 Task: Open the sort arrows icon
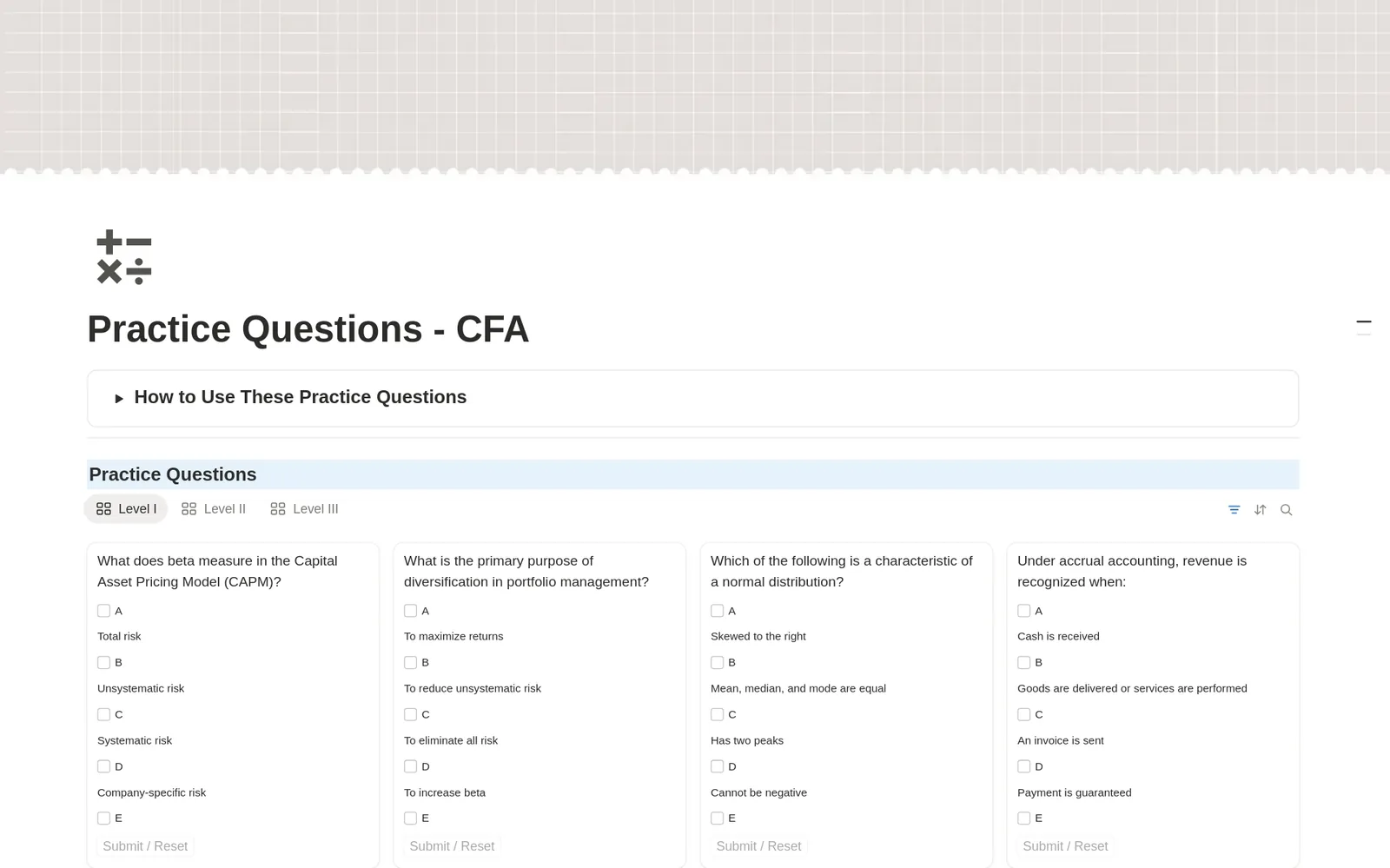point(1260,510)
